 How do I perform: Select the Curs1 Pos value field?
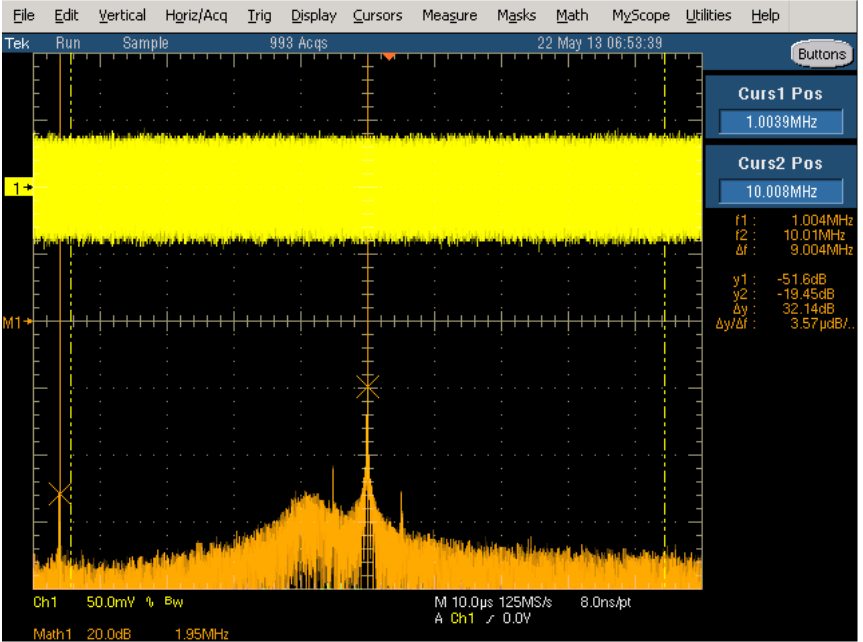[781, 122]
